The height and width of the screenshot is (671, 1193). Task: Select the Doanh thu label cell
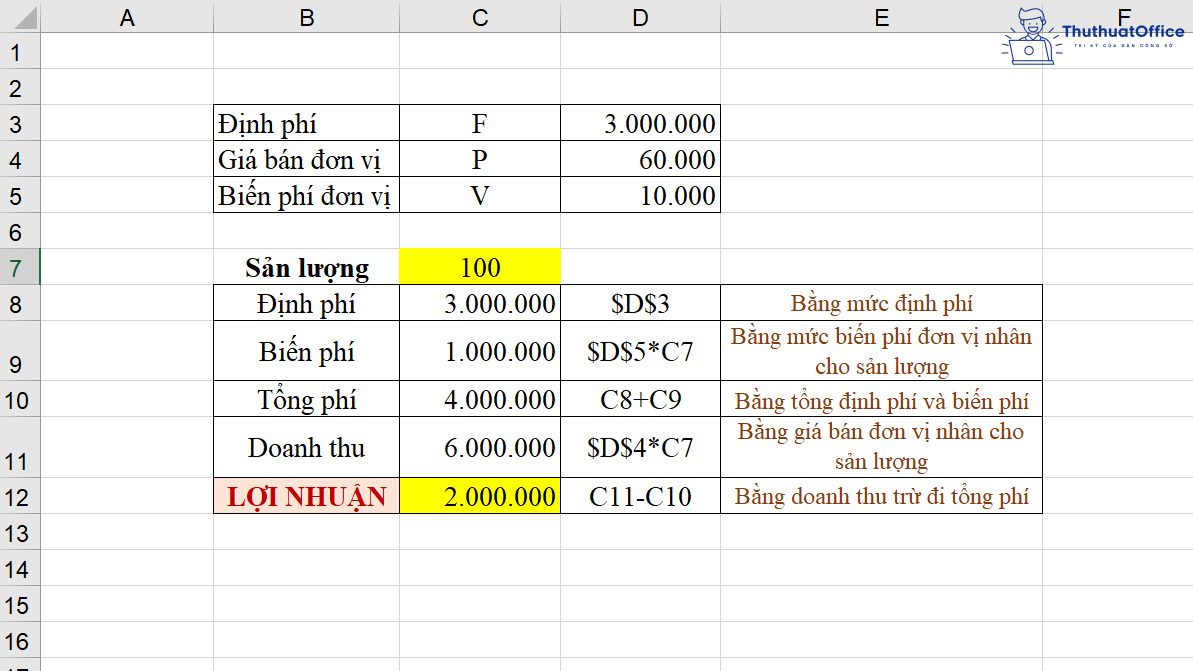[307, 446]
